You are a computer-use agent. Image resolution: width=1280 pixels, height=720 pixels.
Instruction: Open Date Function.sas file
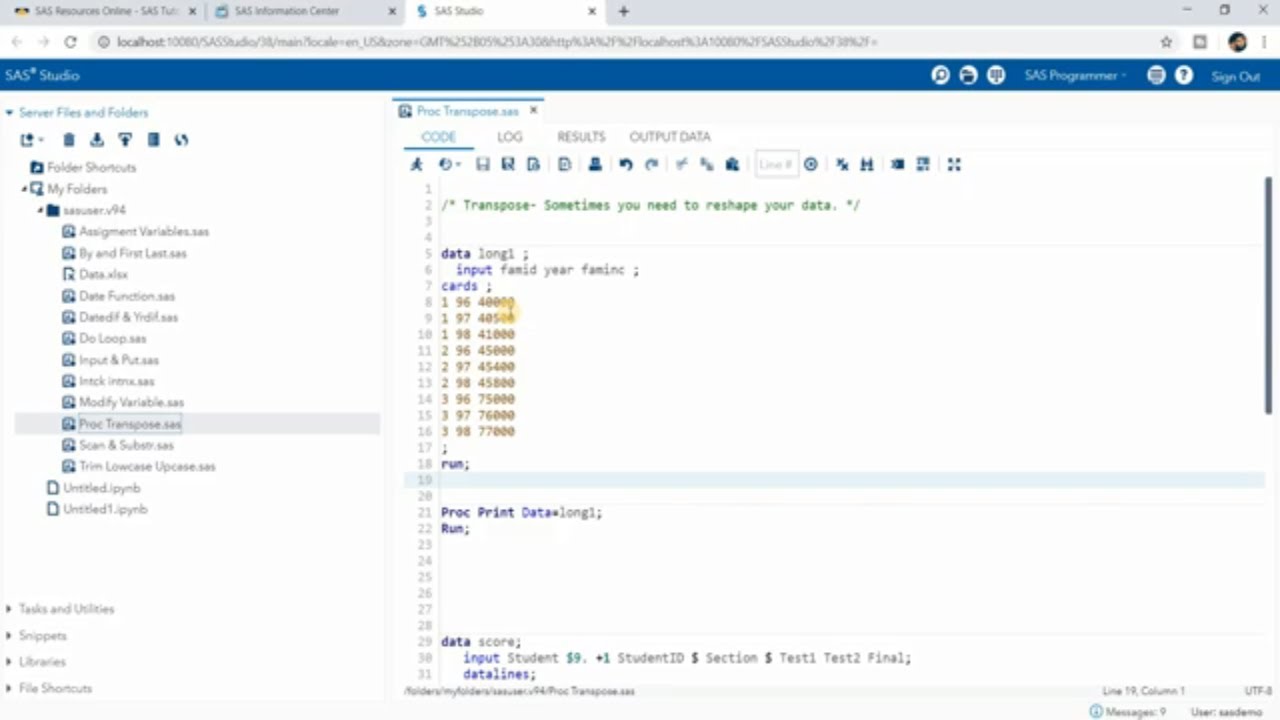(x=126, y=296)
